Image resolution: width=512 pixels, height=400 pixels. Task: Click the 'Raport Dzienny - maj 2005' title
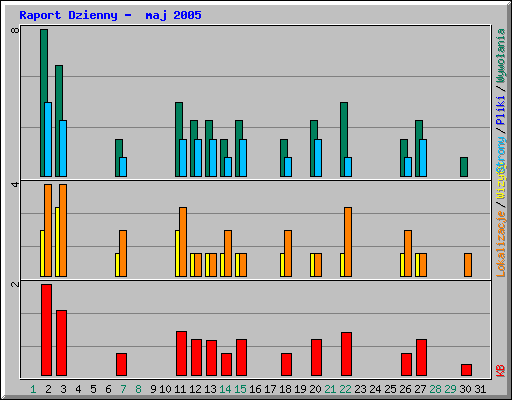pos(110,15)
